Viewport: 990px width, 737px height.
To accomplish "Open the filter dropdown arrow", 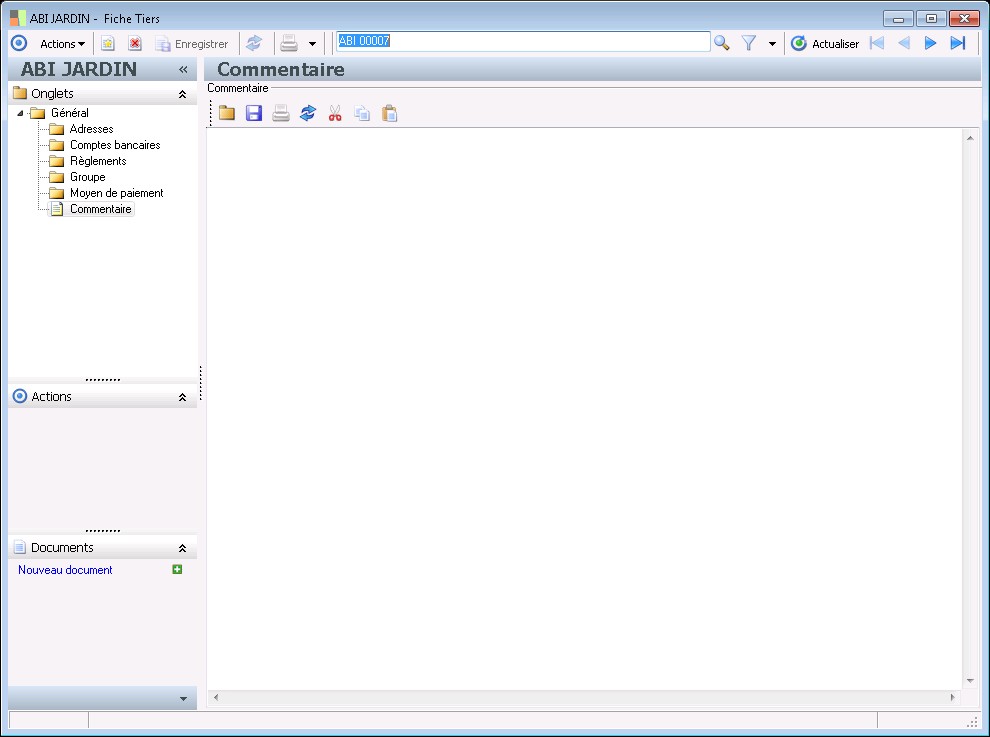I will point(772,44).
